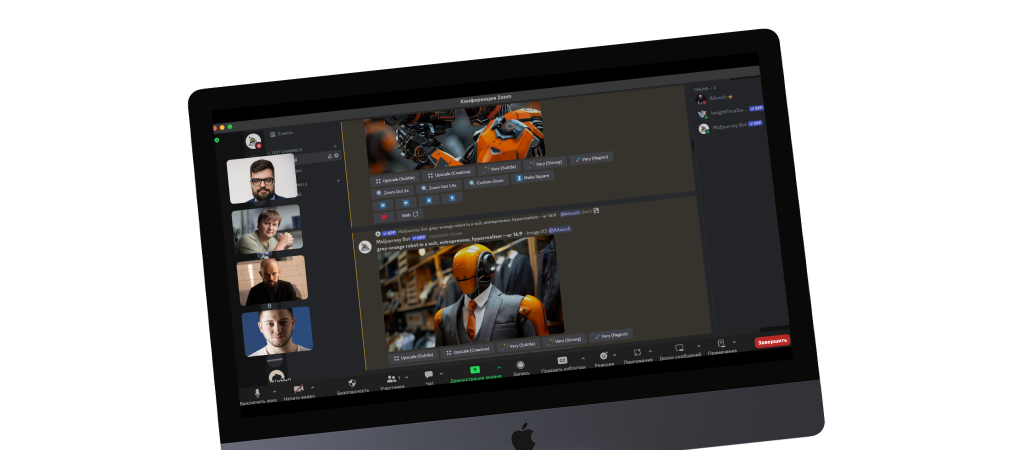Viewport: 1016px width, 450px height.
Task: Open the Participants list icon
Action: pos(391,381)
